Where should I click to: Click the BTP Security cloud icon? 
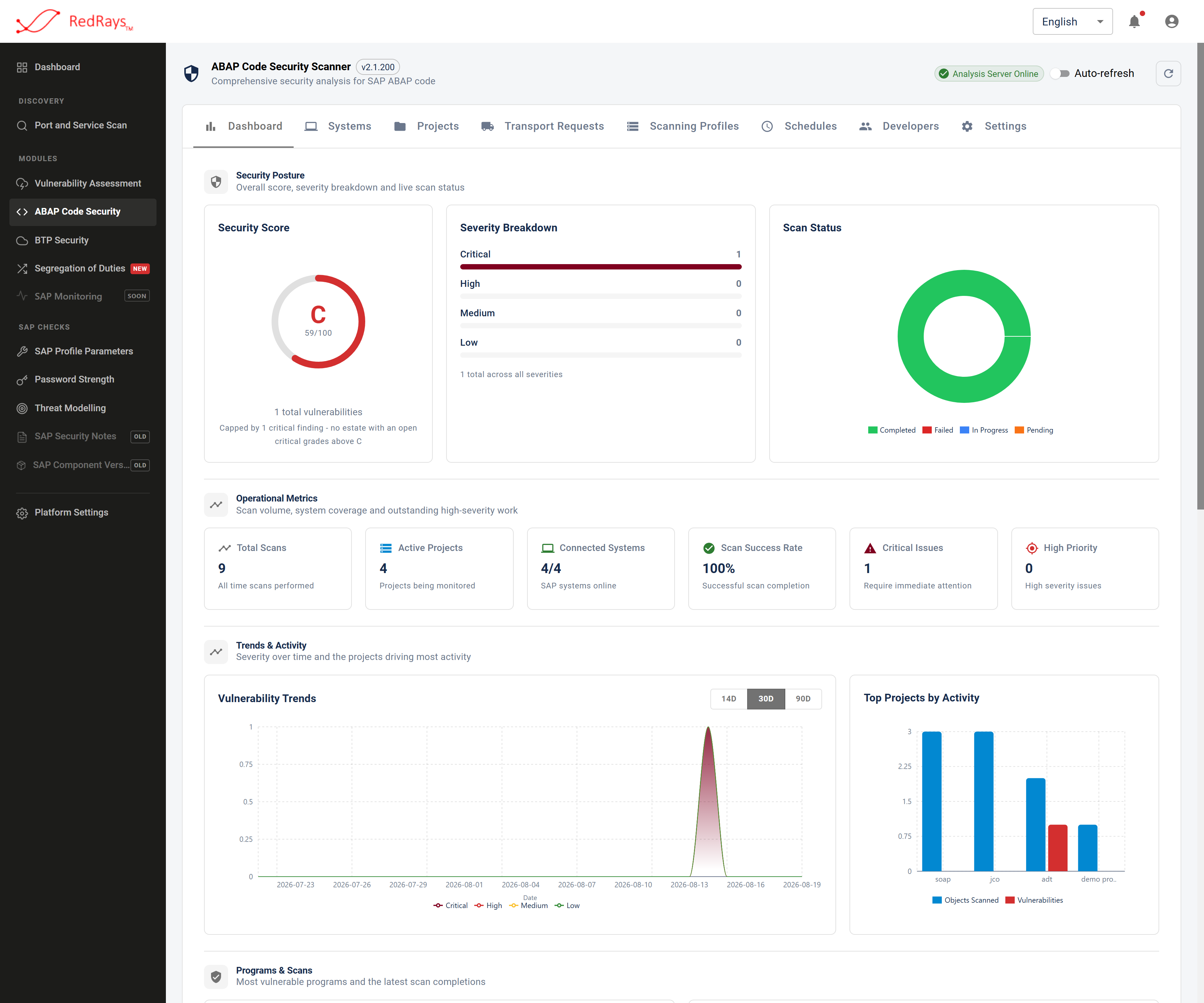click(22, 240)
